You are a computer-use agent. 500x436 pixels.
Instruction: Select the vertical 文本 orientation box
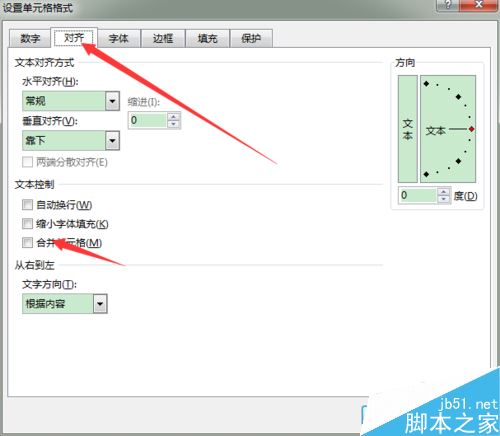(408, 129)
